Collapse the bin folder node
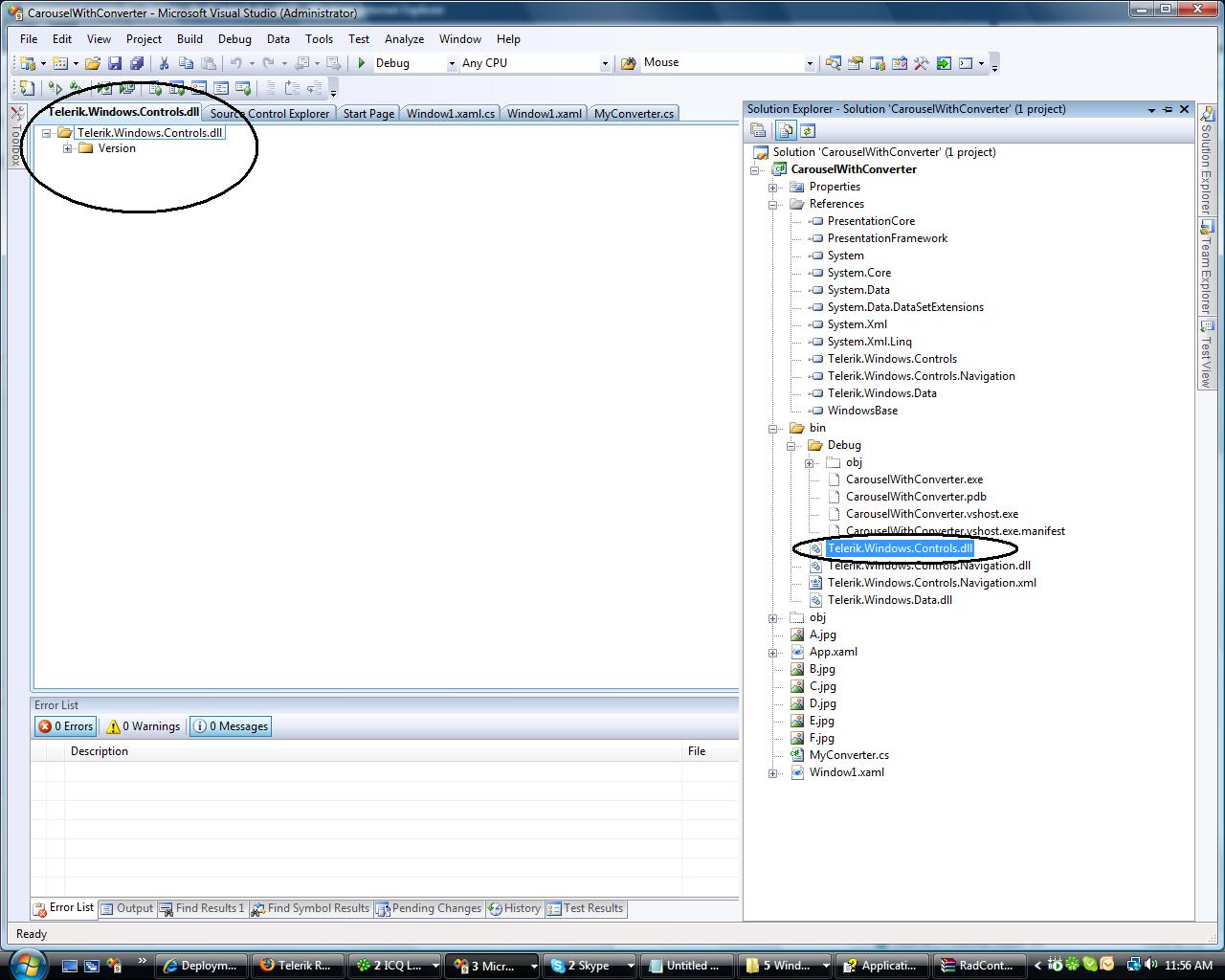This screenshot has height=980, width=1225. point(773,428)
